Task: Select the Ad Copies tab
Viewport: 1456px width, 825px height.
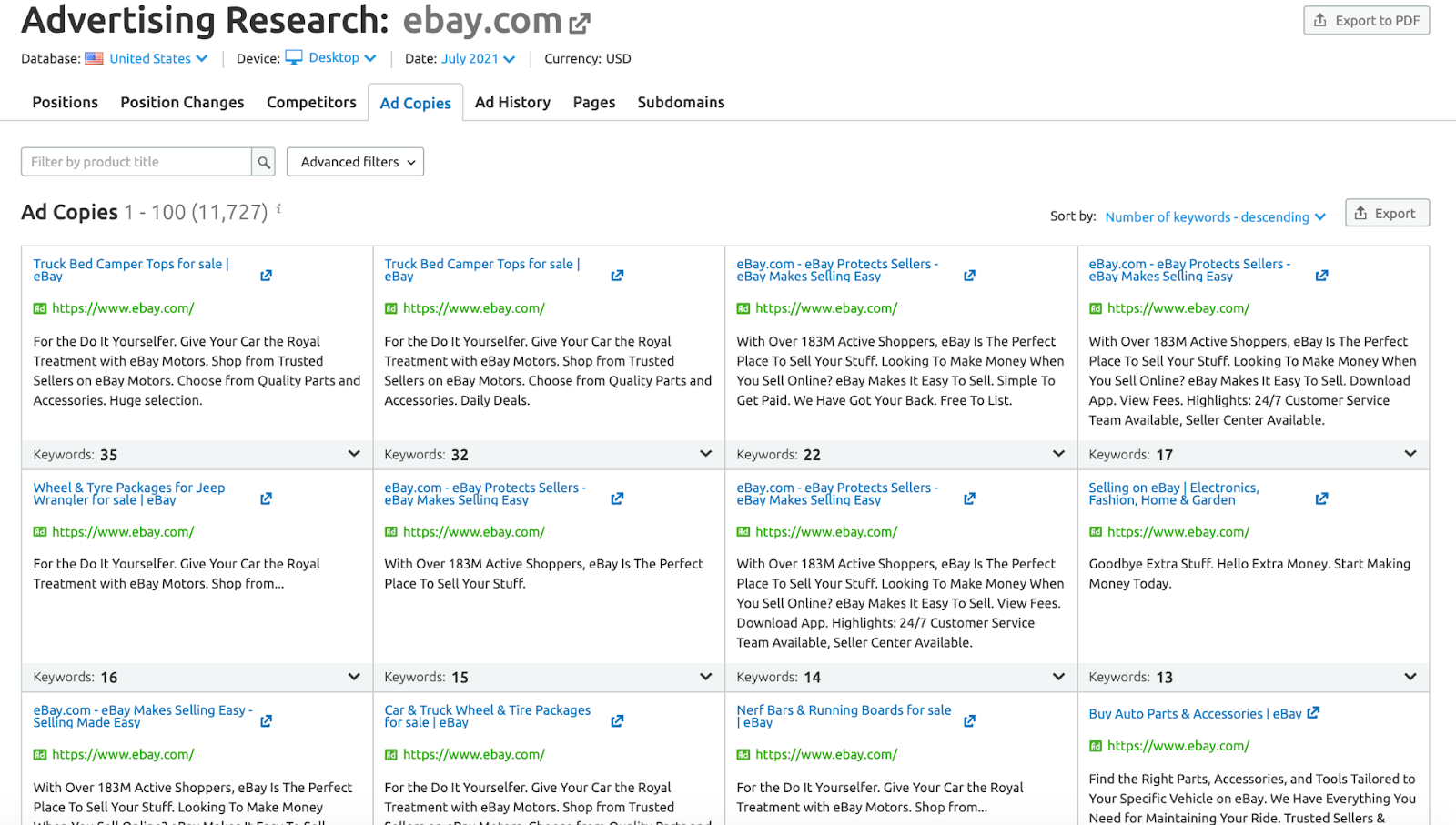Action: click(415, 103)
